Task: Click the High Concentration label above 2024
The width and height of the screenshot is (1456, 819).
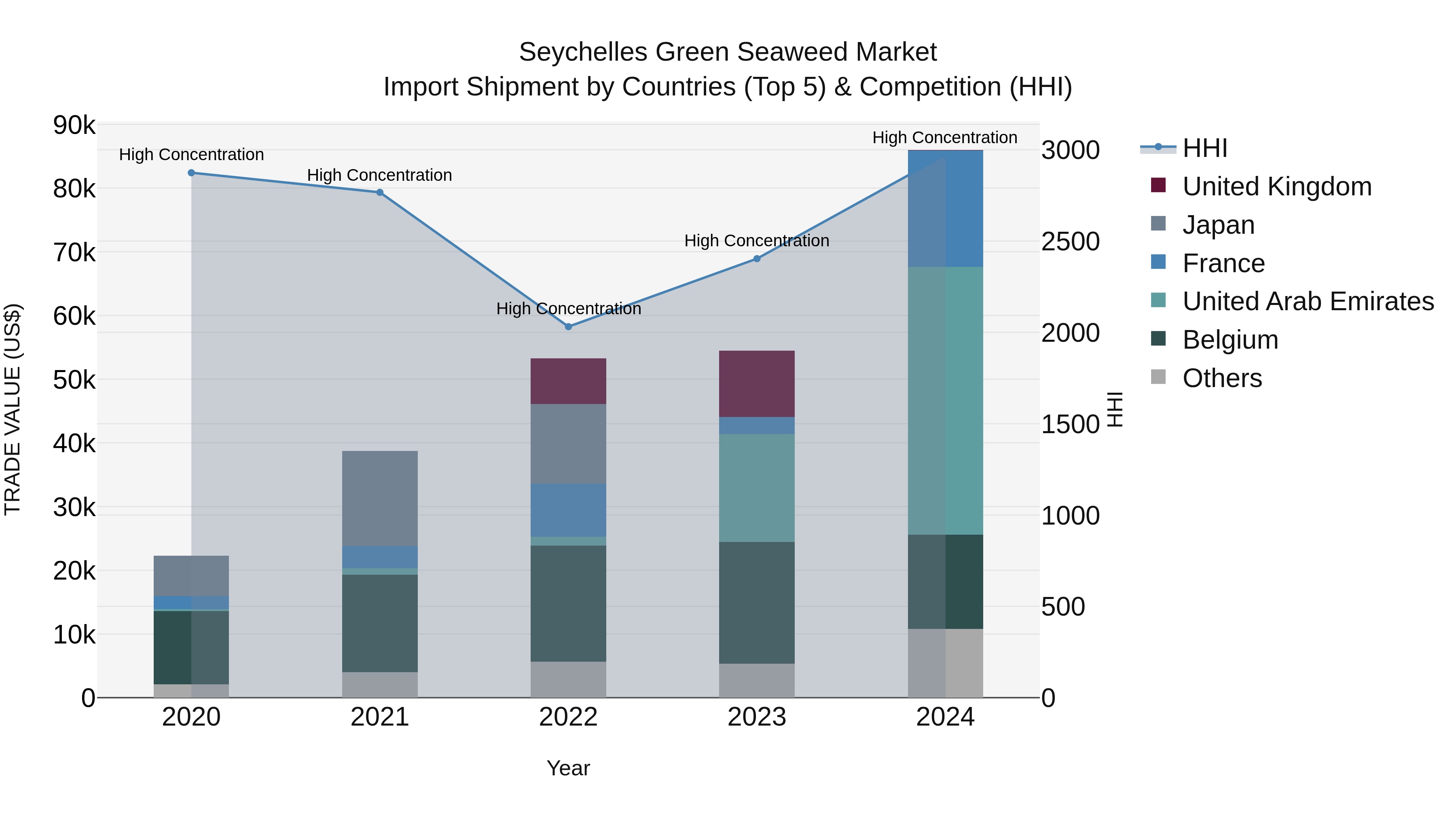Action: pyautogui.click(x=945, y=138)
